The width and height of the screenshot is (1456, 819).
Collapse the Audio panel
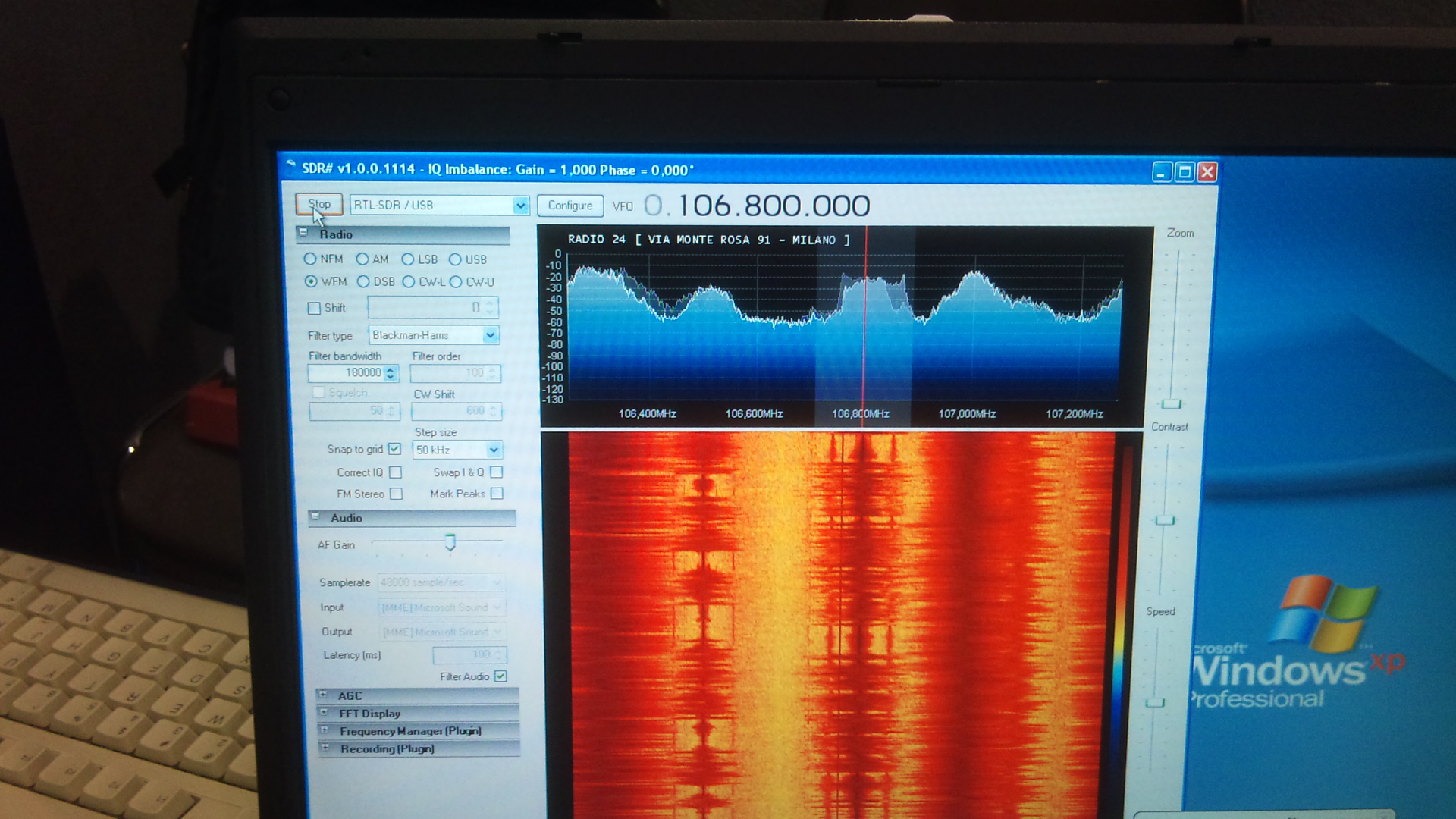315,516
